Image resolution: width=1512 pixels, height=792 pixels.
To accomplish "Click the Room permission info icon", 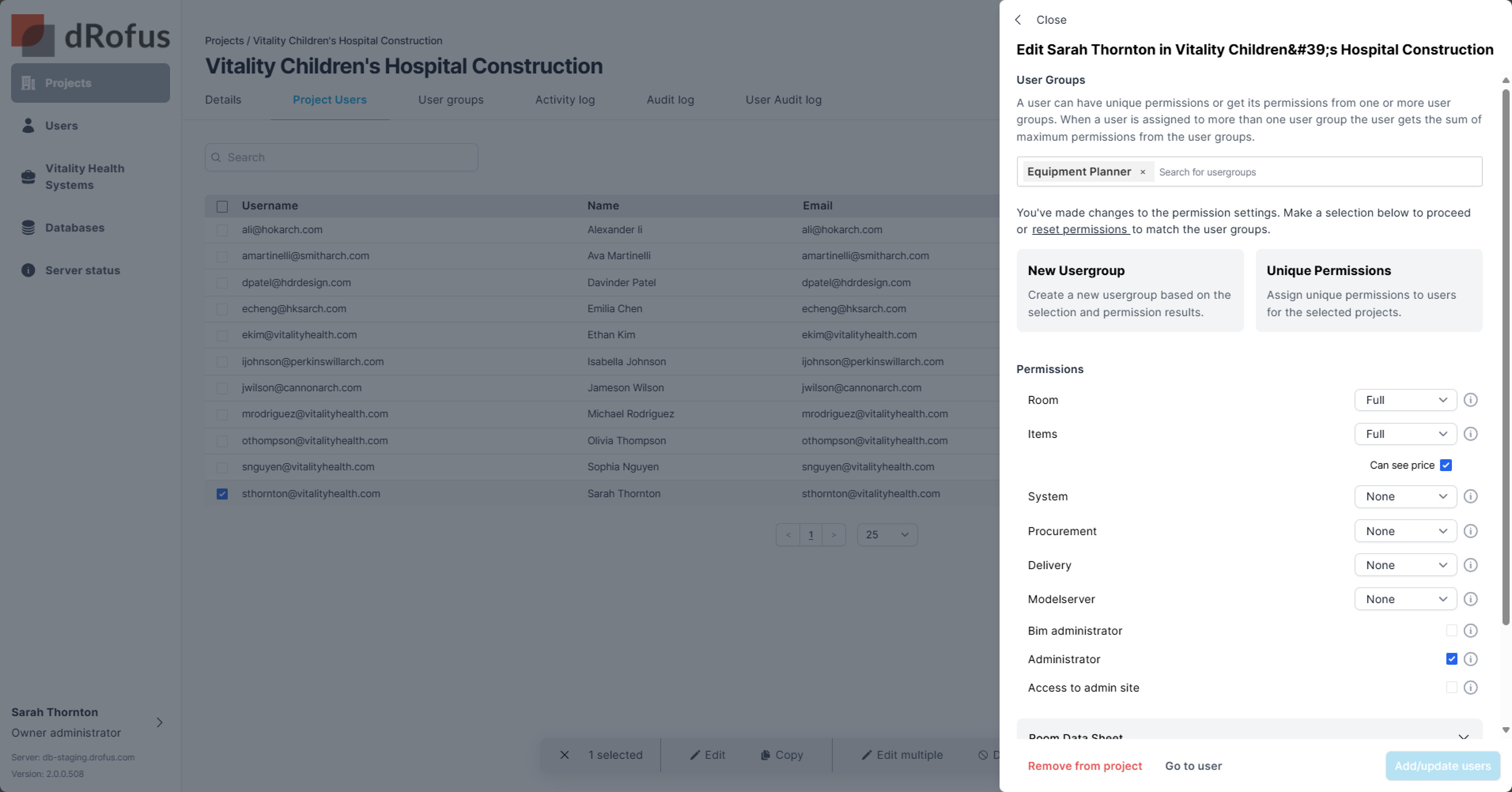I will tap(1470, 400).
